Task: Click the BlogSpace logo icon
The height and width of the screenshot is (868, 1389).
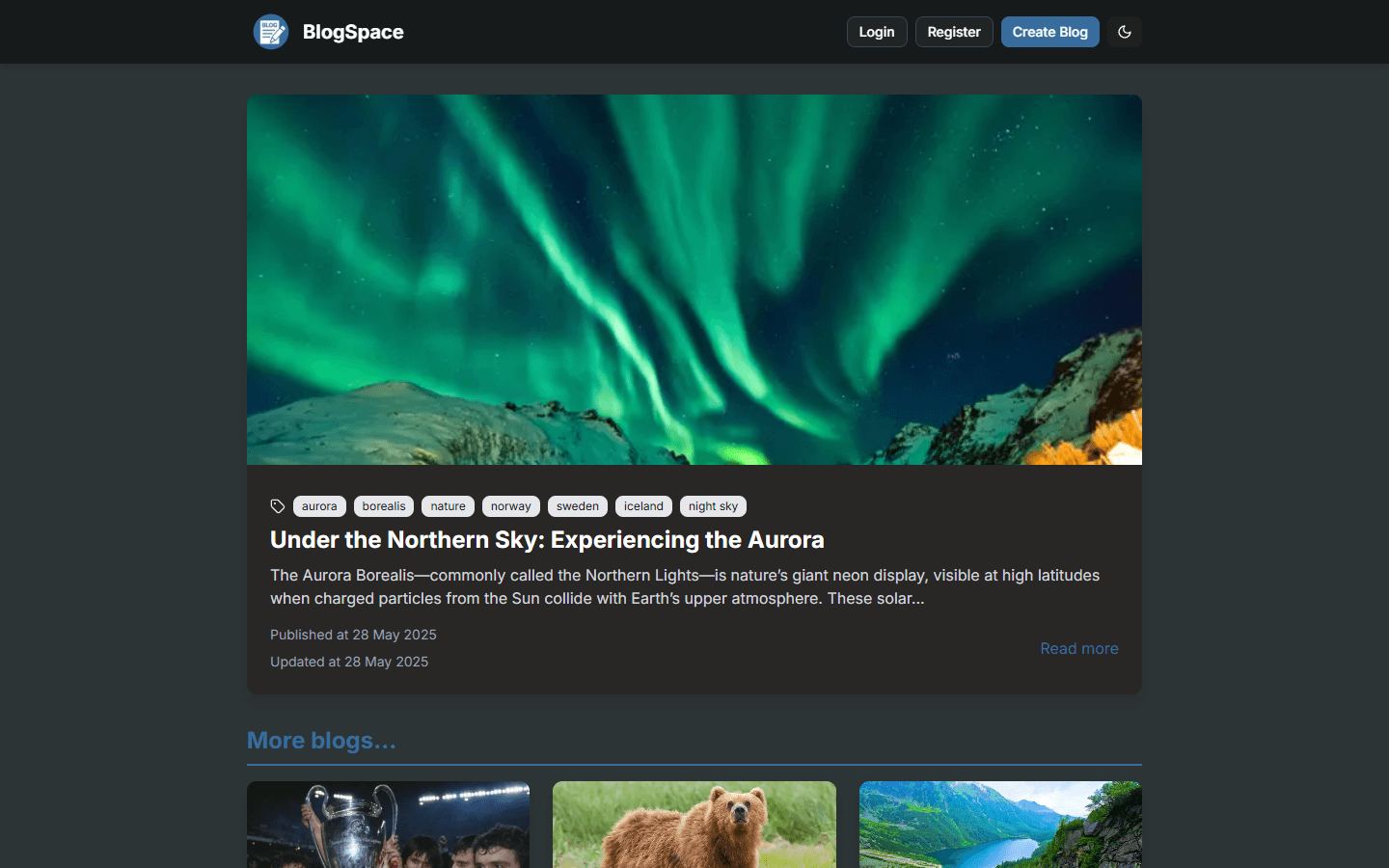Action: (271, 32)
